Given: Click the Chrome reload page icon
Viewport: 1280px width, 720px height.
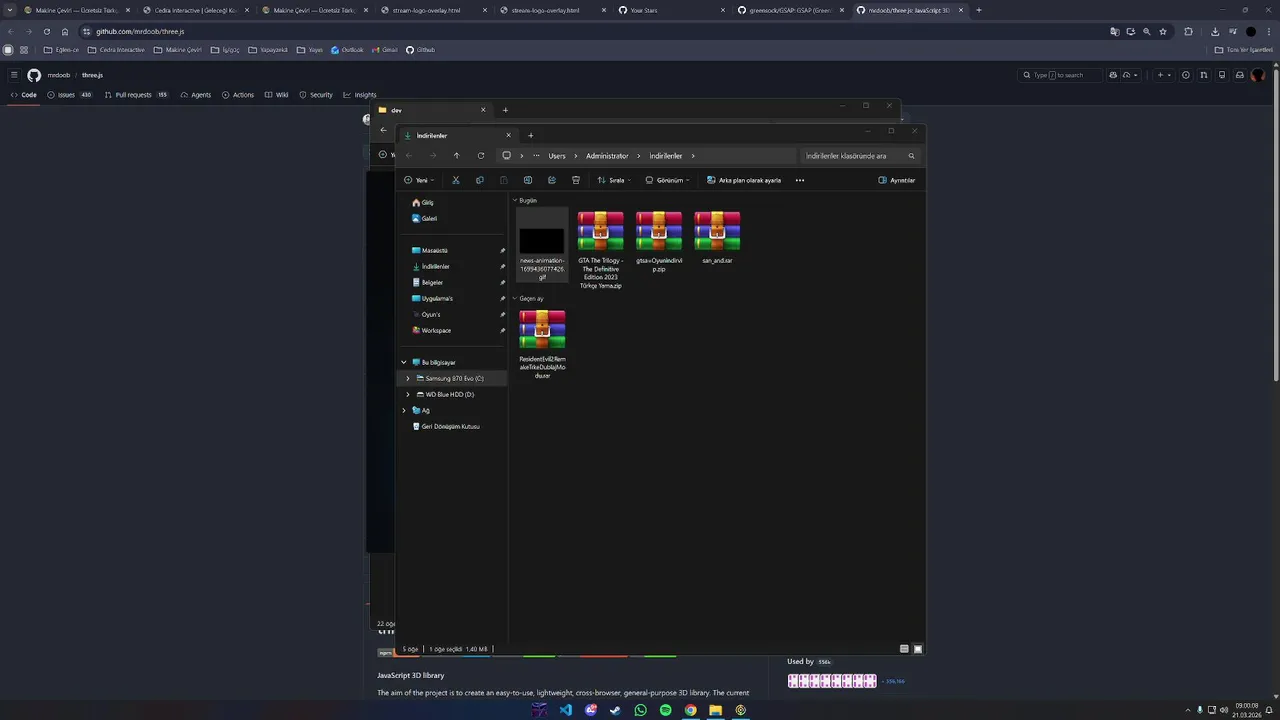Looking at the screenshot, I should coord(46,31).
